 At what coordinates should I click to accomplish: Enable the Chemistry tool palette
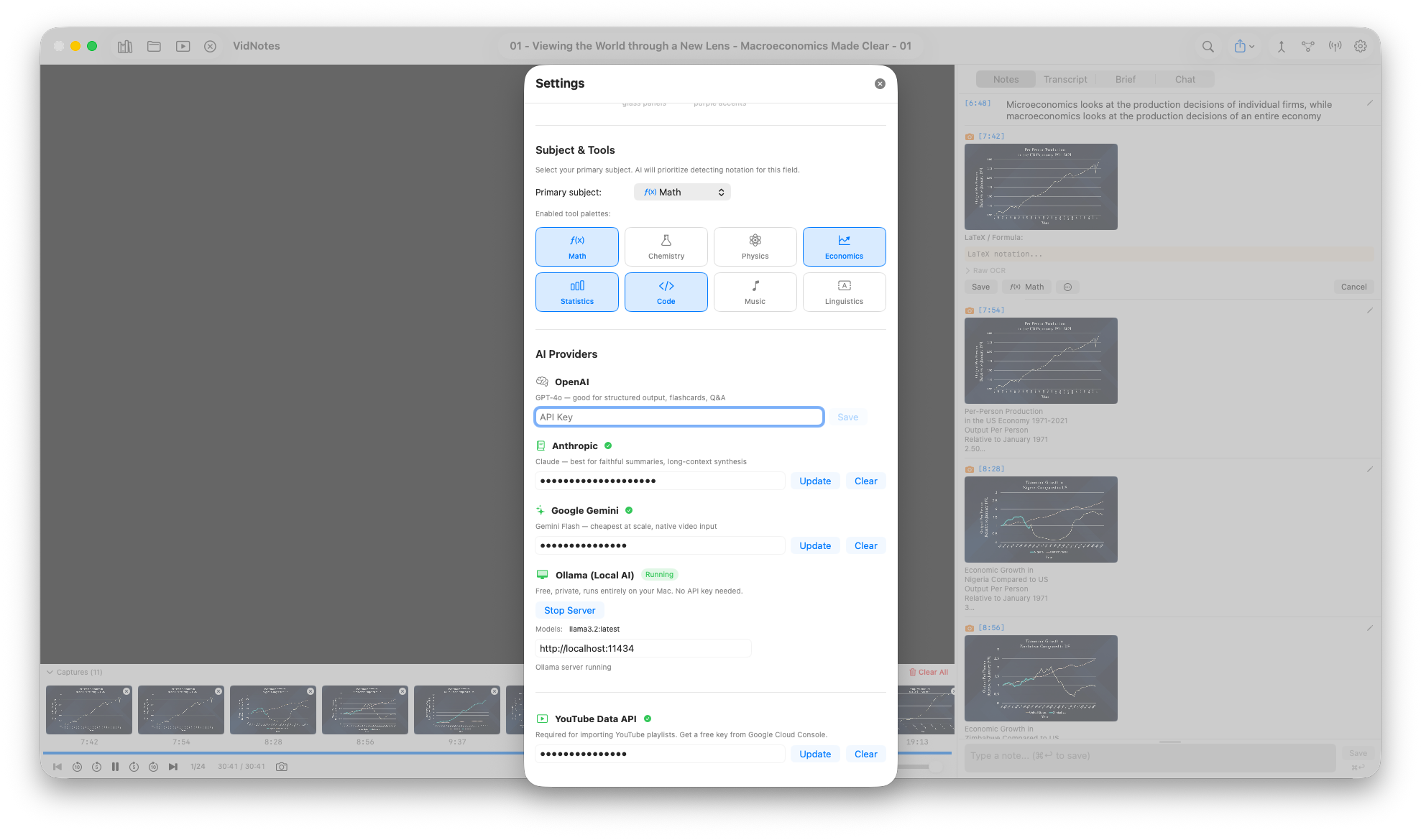(x=666, y=246)
